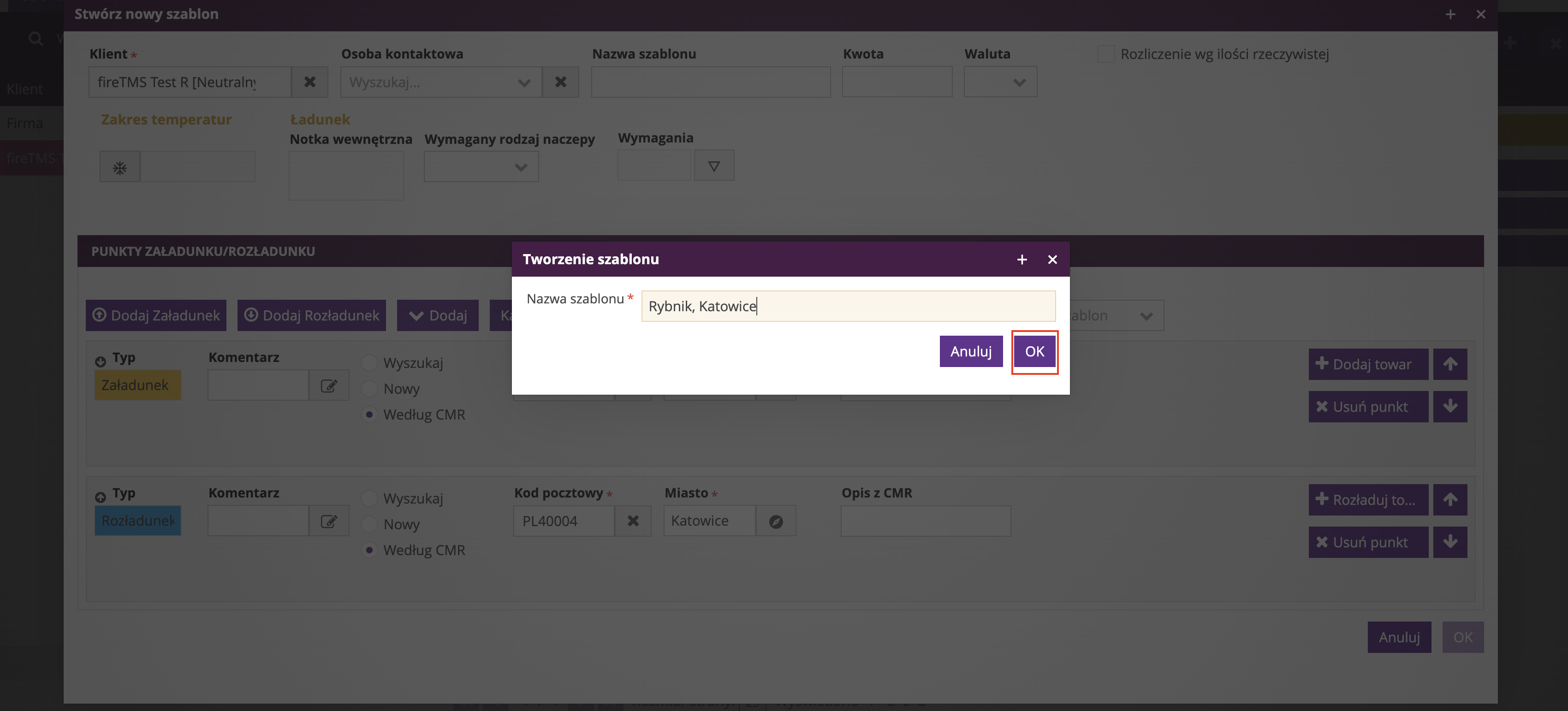Open the Dodaj dropdown menu button
The image size is (1568, 711).
click(438, 315)
